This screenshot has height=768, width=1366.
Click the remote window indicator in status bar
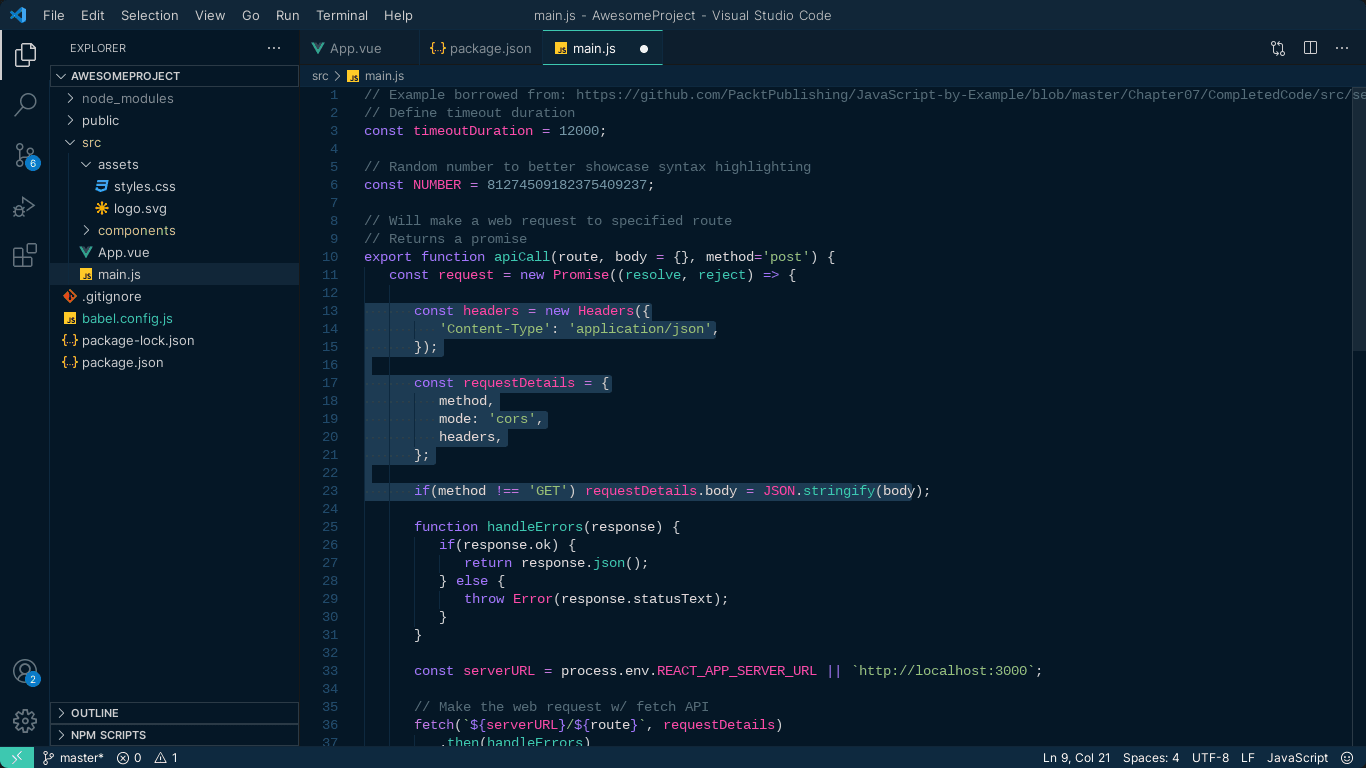tap(17, 758)
